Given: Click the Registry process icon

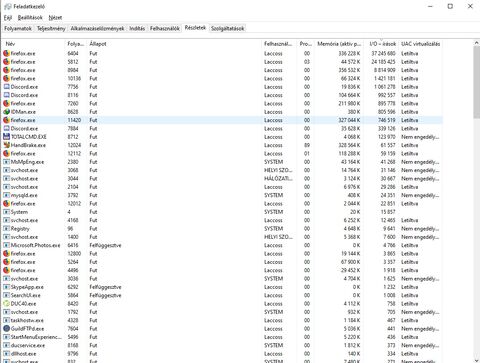Looking at the screenshot, I should 6,228.
